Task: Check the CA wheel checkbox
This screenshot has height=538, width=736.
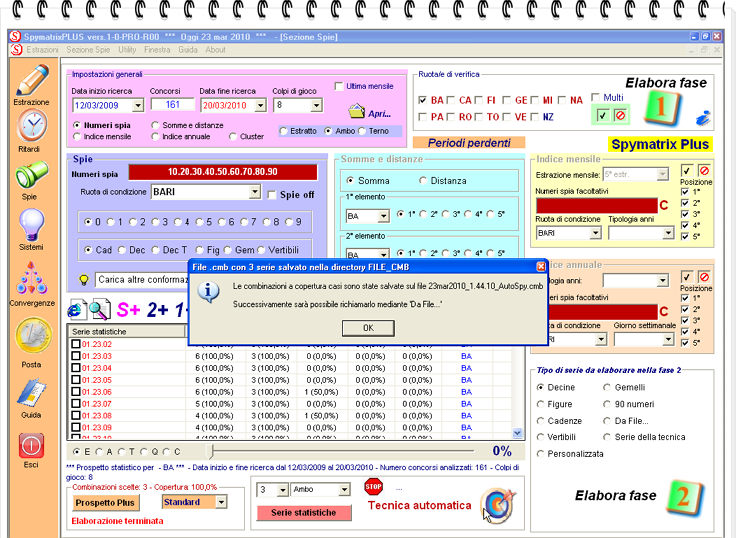Action: point(451,100)
